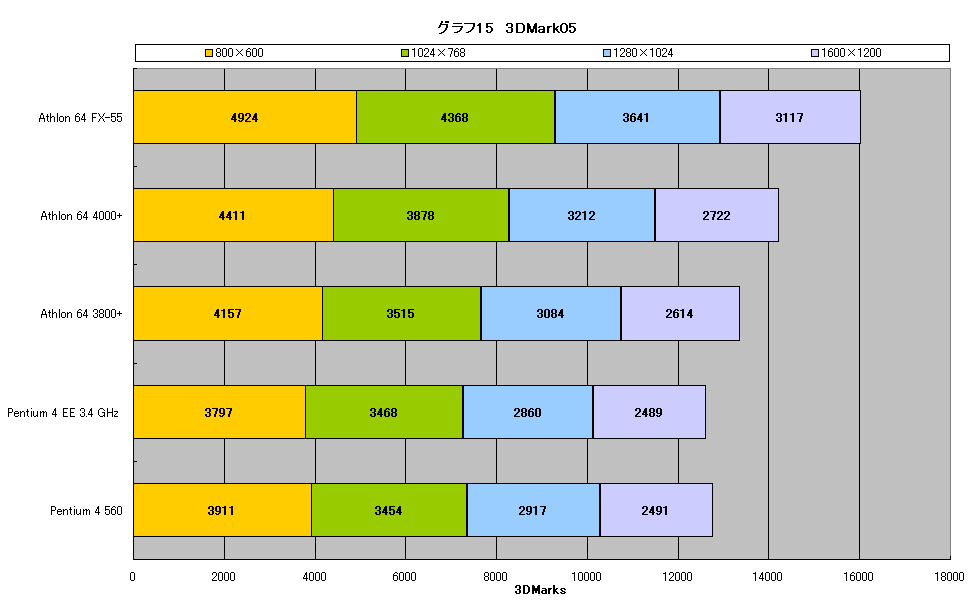This screenshot has width=972, height=604.
Task: Select the lavender bar segment showing 2722
Action: pyautogui.click(x=717, y=215)
